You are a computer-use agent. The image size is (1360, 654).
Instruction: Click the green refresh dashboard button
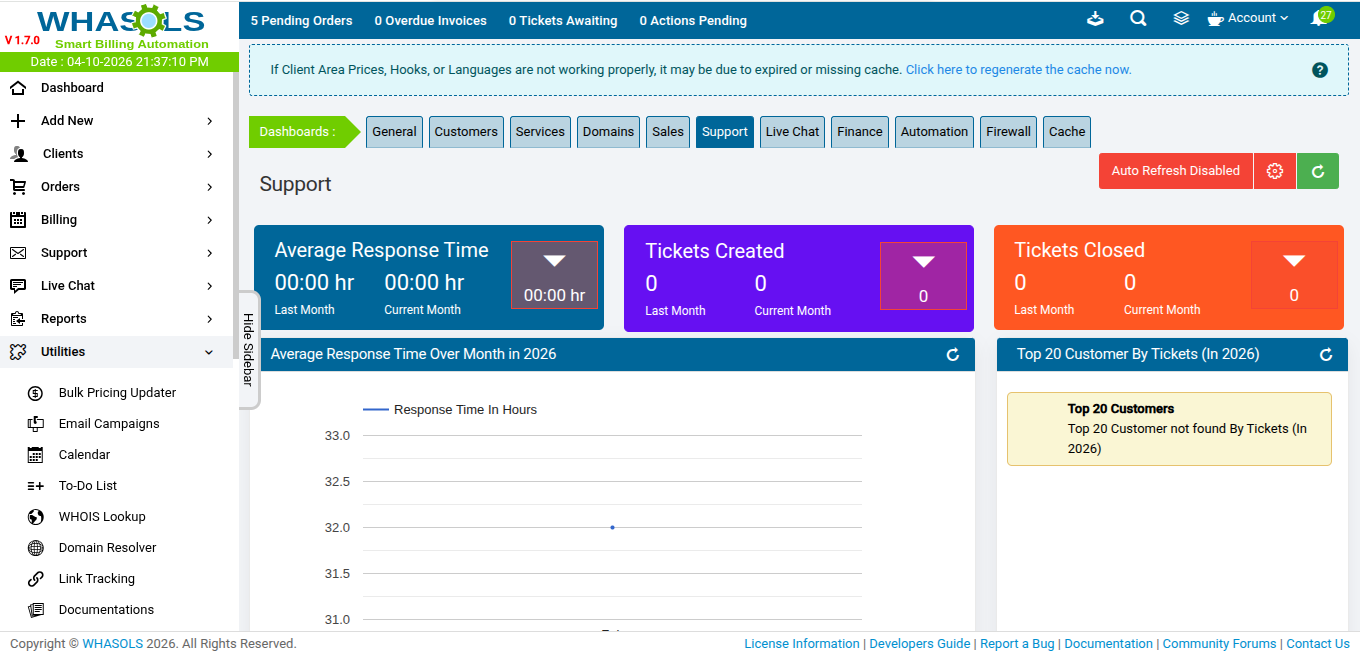tap(1317, 171)
